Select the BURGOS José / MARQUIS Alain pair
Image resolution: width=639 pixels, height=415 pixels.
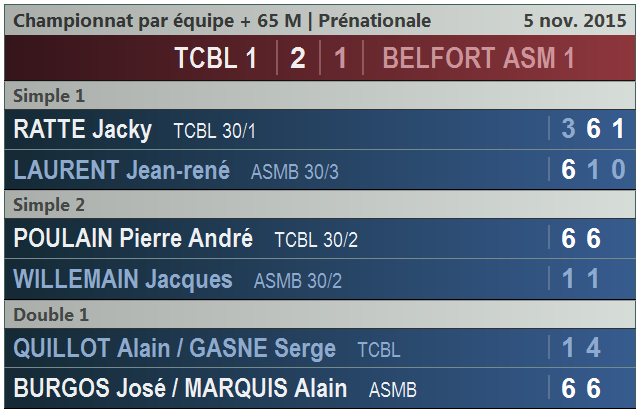181,388
